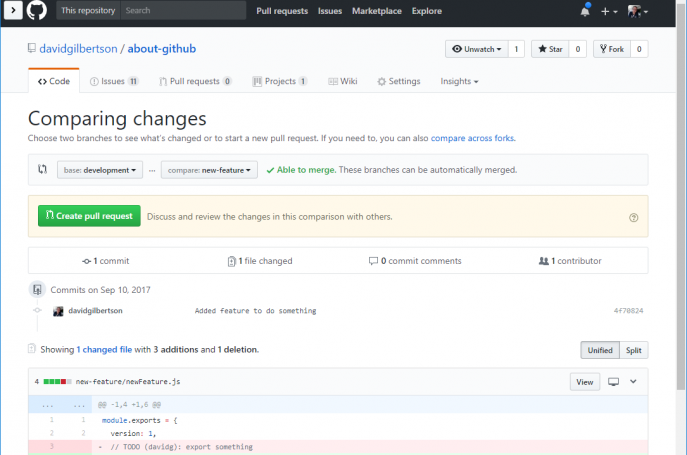This screenshot has height=455, width=687.
Task: Click deleted line 3 number in diff
Action: click(x=52, y=447)
